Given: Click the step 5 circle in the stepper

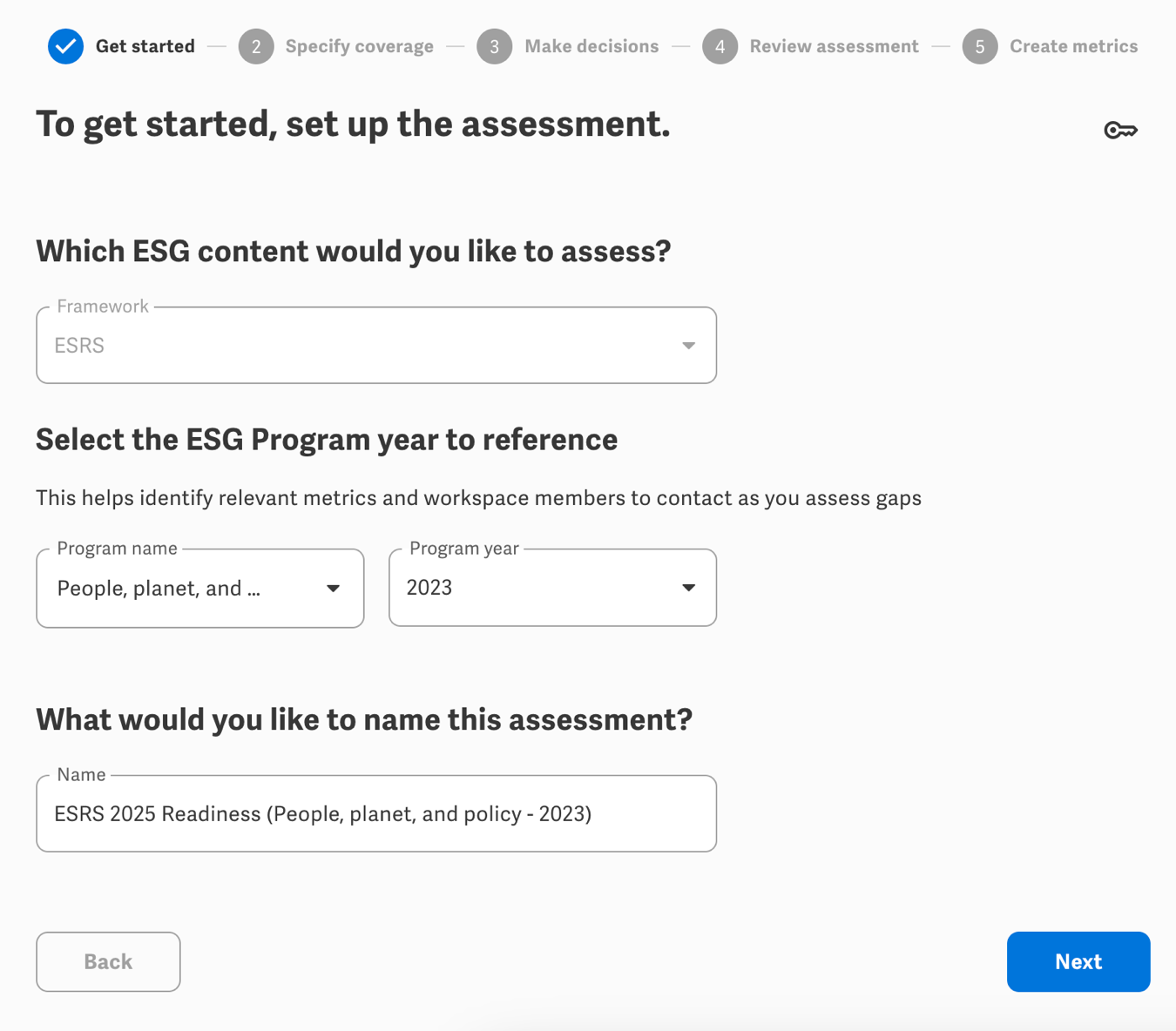Looking at the screenshot, I should point(979,46).
